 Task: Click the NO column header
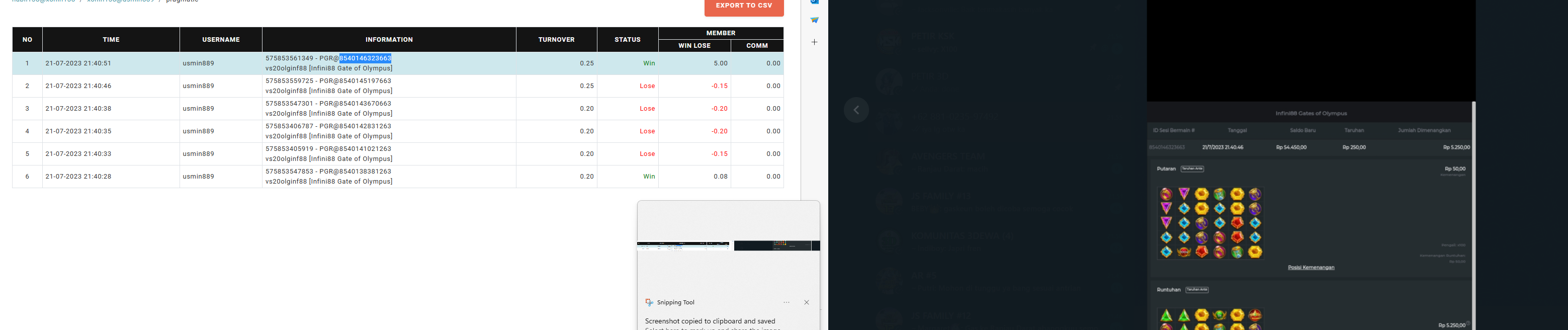coord(27,40)
